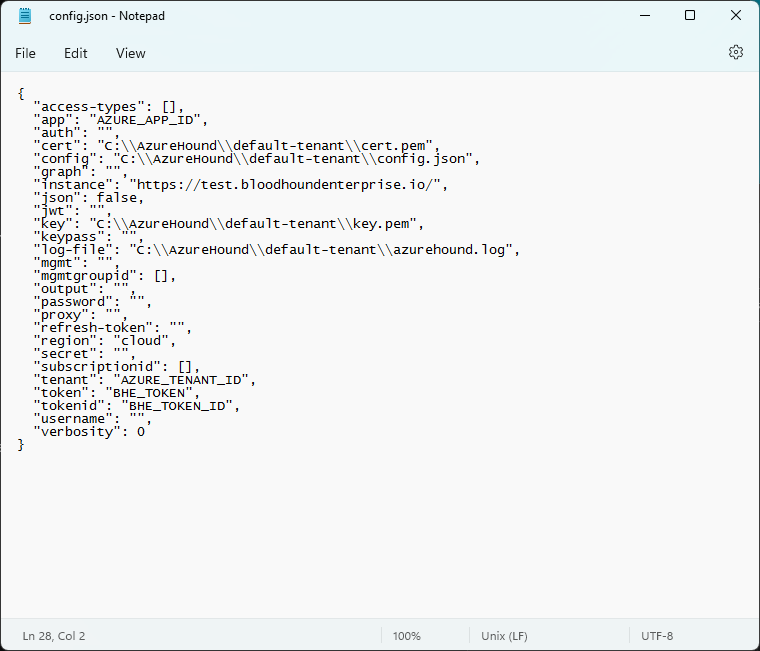Click the "refresh-token": "" line

click(112, 328)
